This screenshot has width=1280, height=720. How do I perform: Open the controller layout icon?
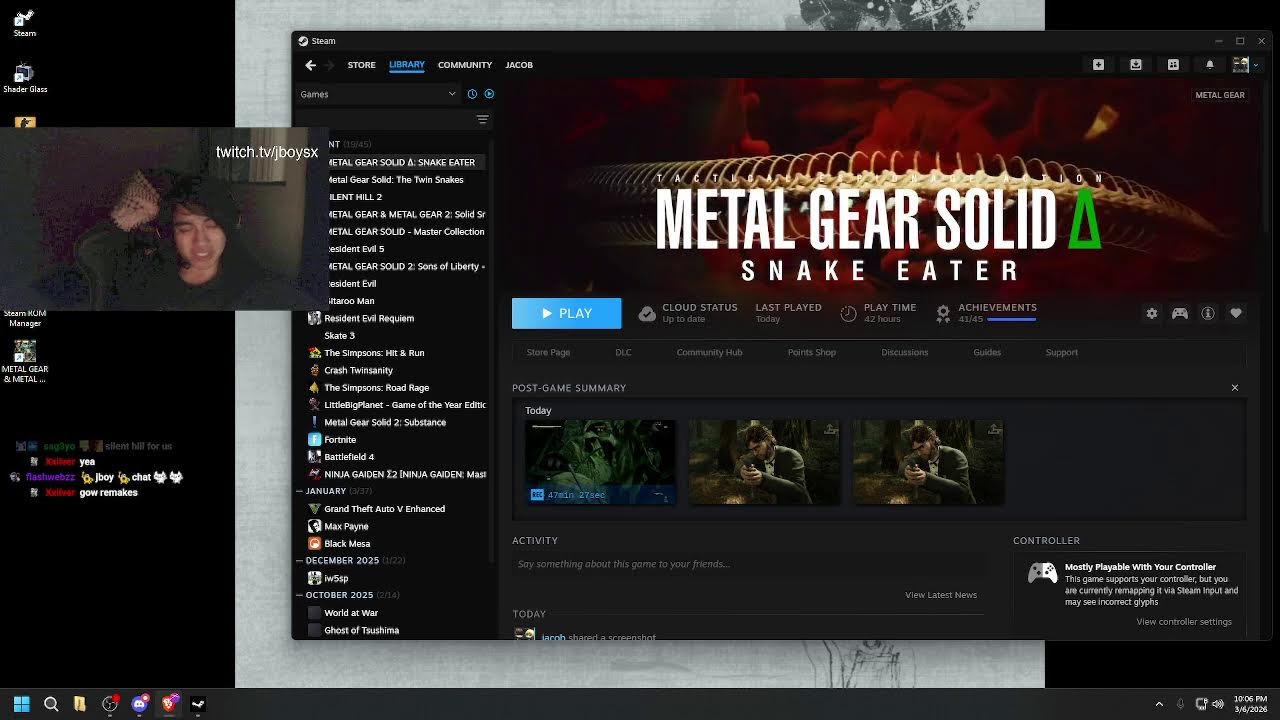pos(1180,314)
